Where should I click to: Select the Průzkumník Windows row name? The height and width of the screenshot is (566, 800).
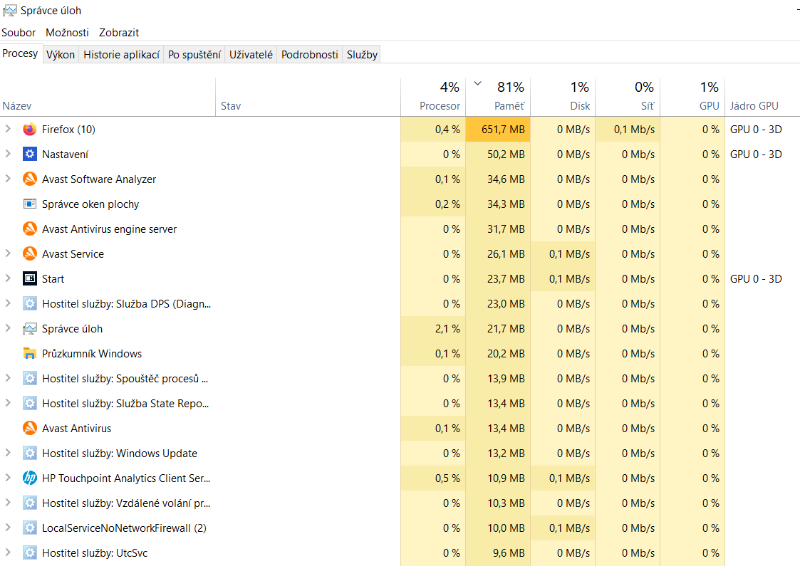pyautogui.click(x=92, y=354)
